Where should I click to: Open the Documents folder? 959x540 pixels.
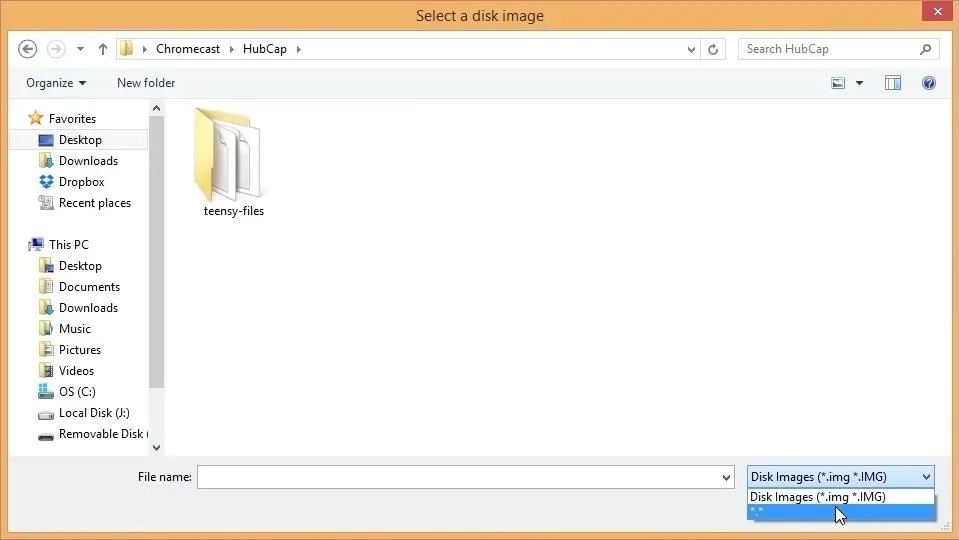click(x=89, y=287)
